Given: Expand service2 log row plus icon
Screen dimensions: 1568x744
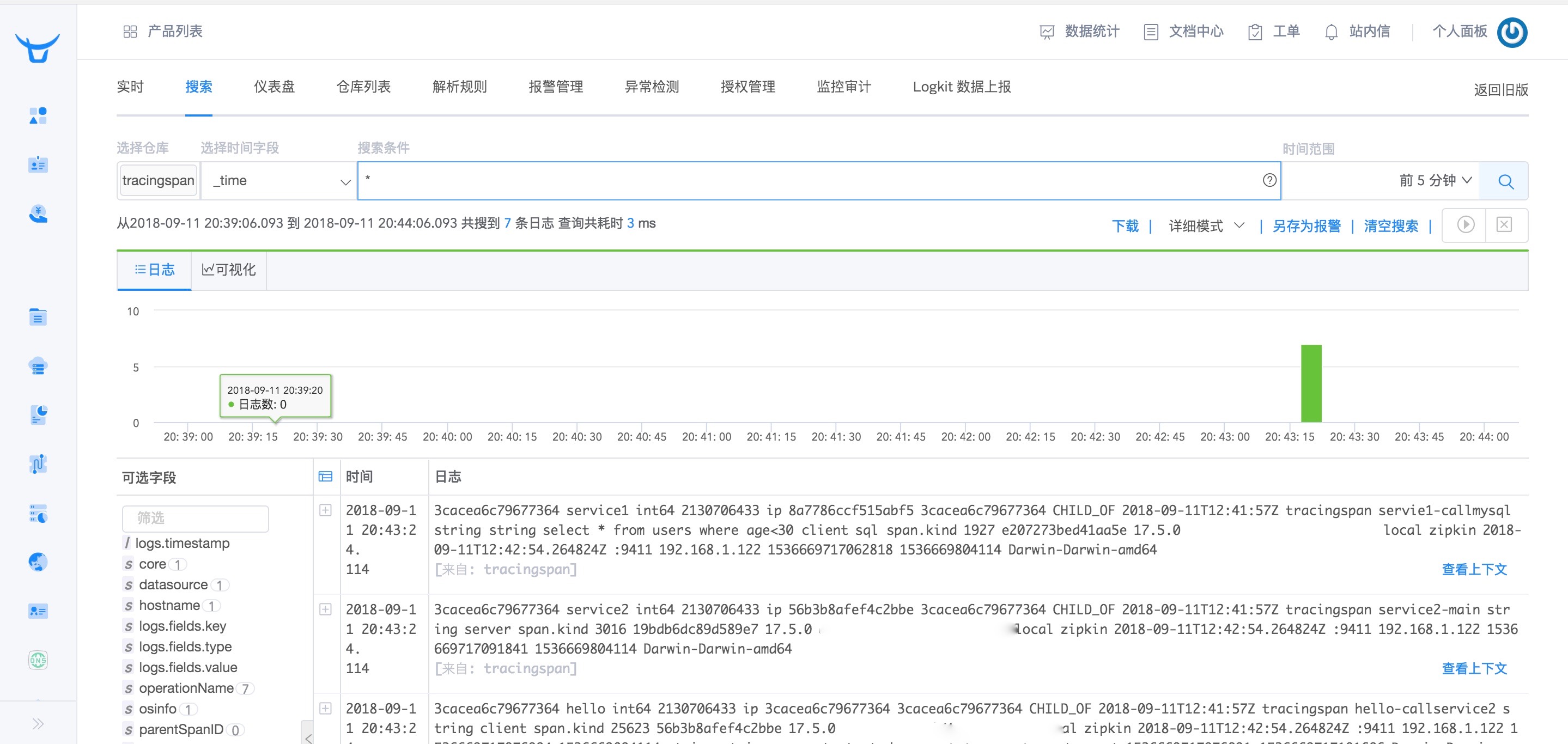Looking at the screenshot, I should 326,609.
